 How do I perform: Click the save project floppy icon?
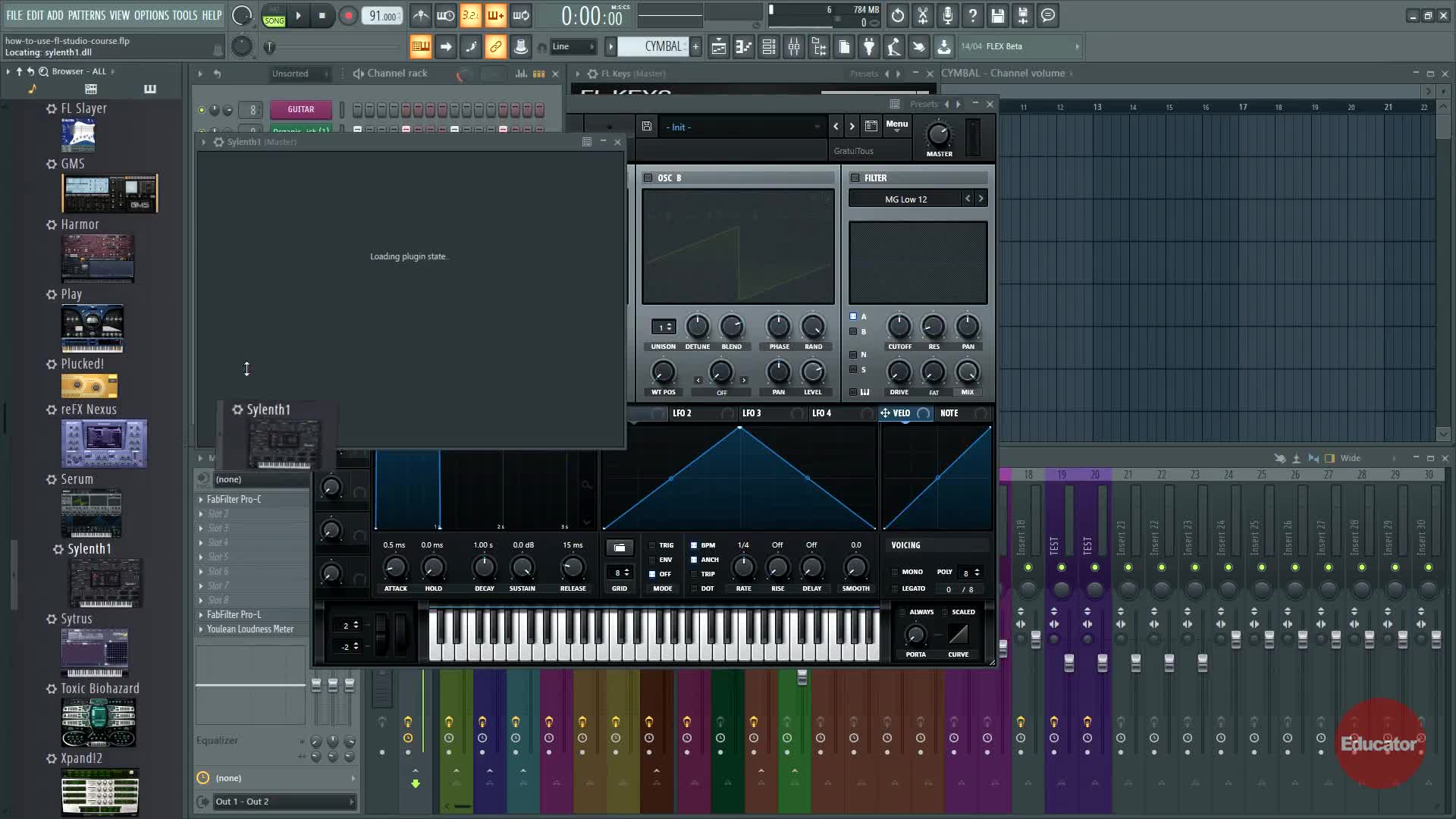pyautogui.click(x=998, y=16)
